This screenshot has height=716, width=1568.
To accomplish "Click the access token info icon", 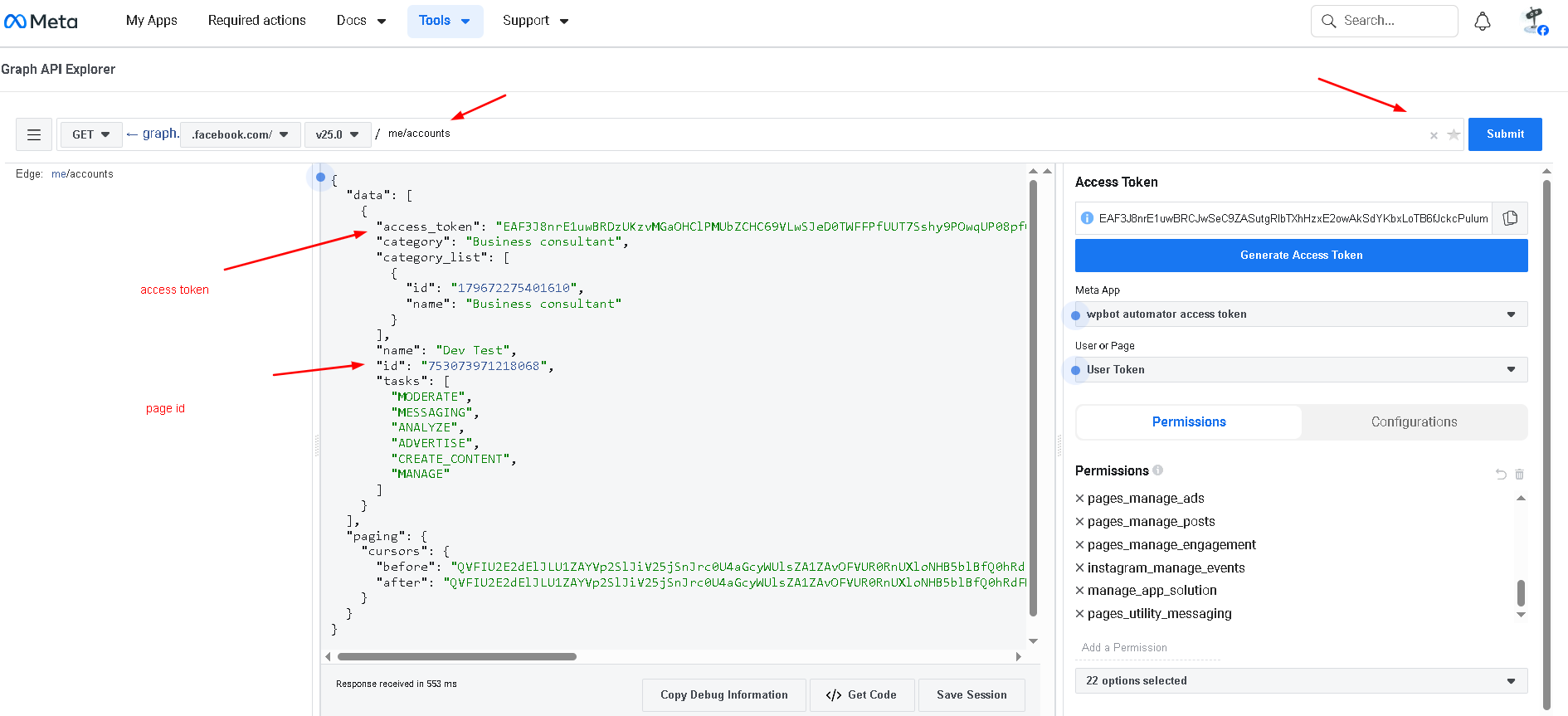I will click(x=1087, y=218).
